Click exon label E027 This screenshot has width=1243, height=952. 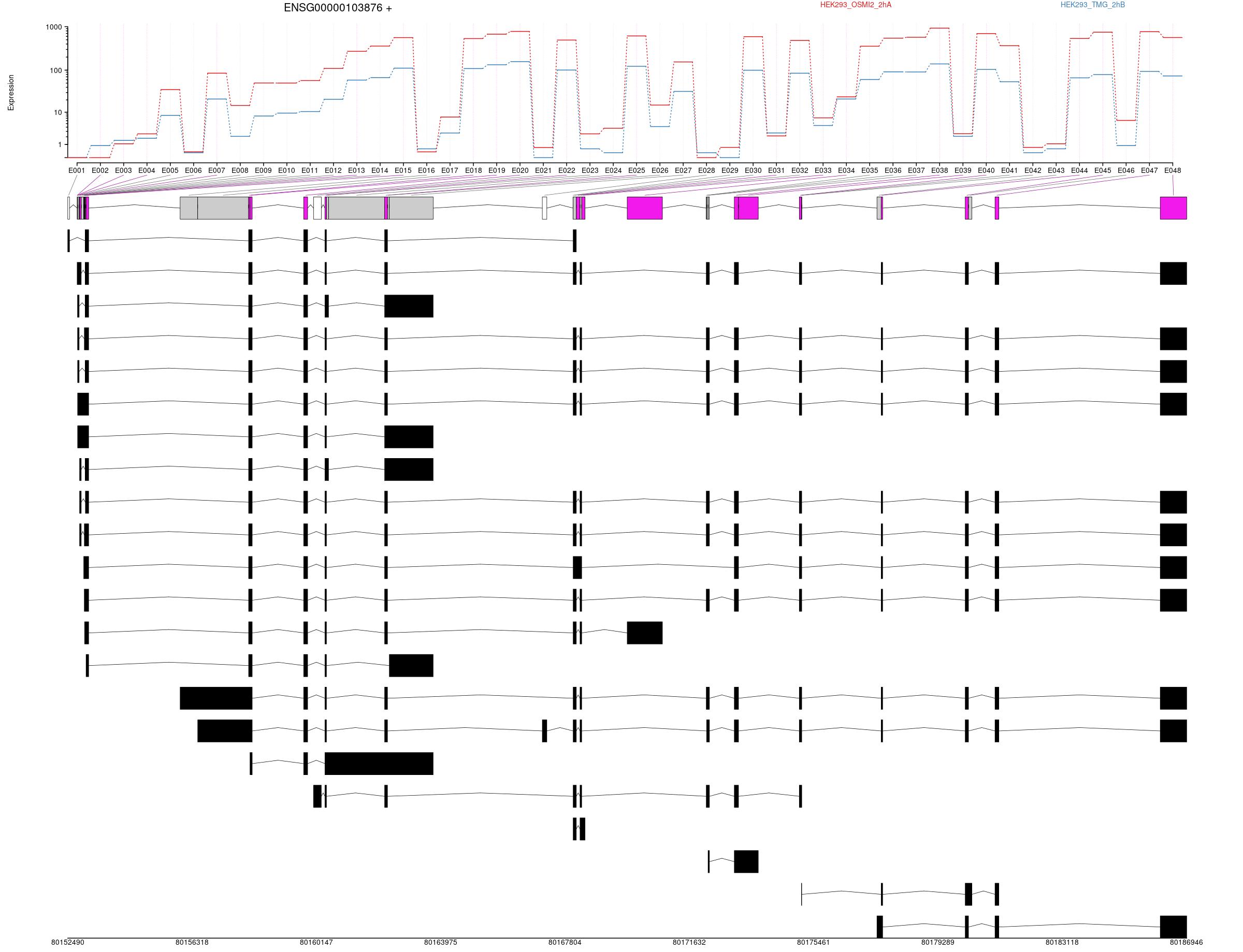click(683, 170)
